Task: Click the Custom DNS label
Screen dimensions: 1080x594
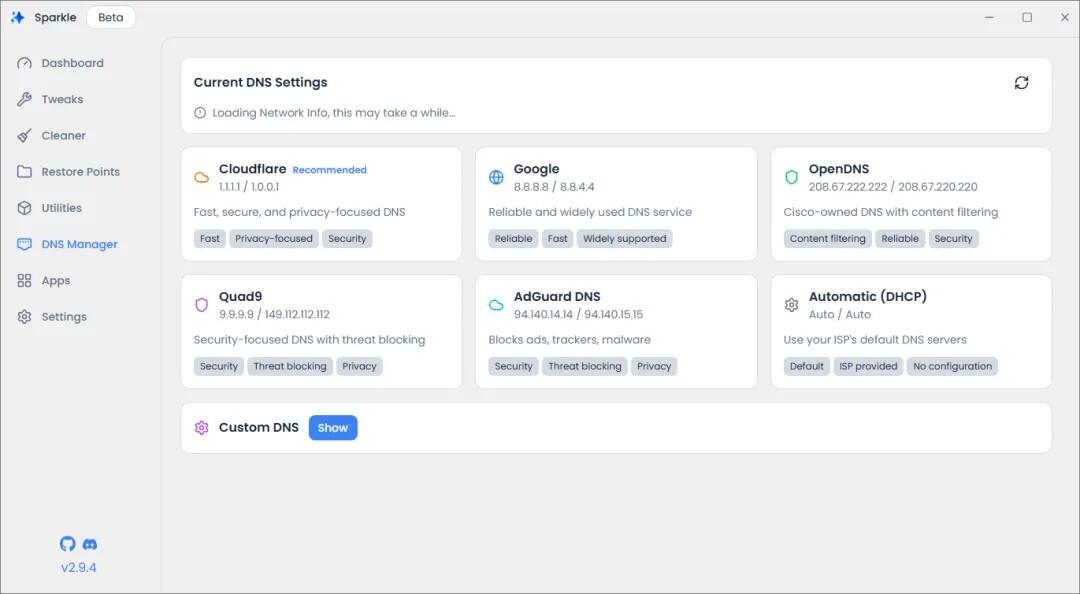Action: click(259, 427)
